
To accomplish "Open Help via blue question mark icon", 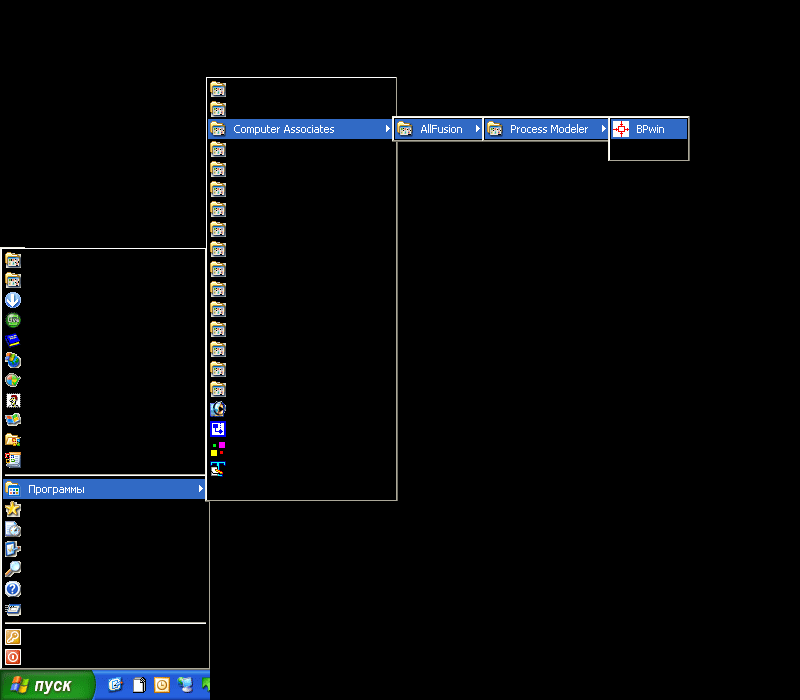I will (13, 589).
